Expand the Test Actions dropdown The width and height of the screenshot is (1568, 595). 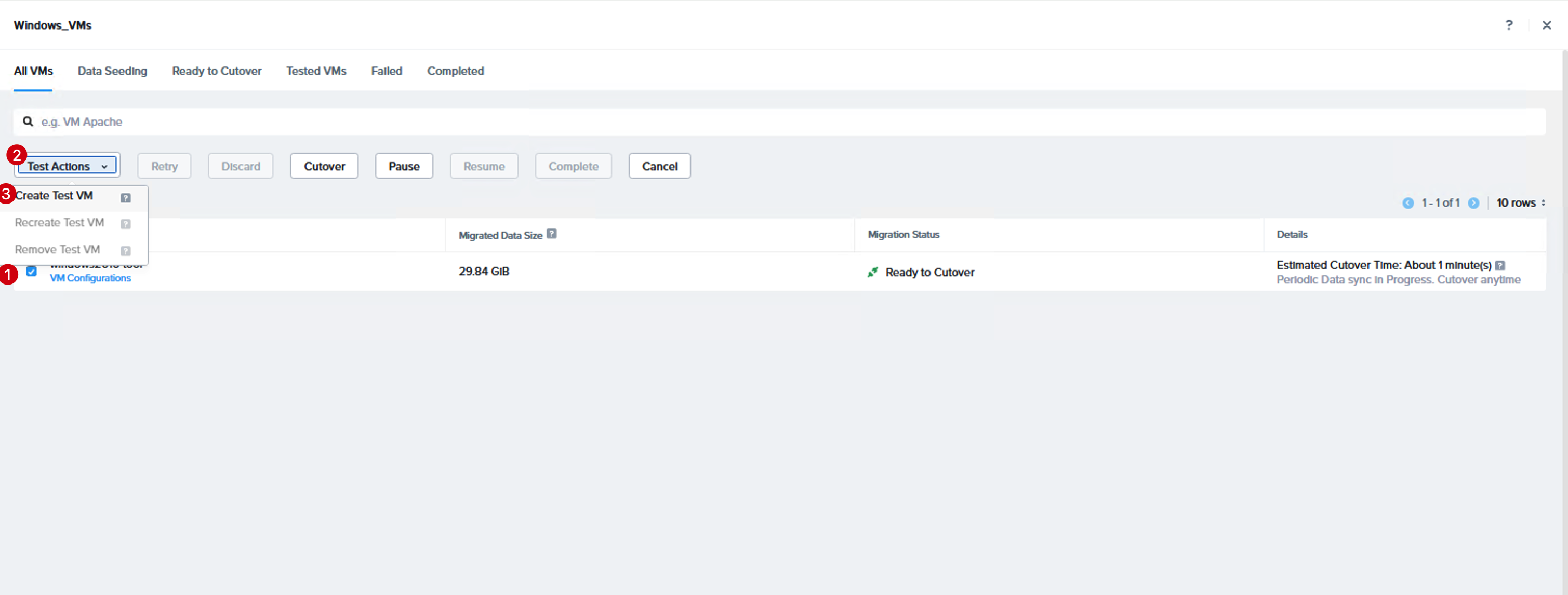coord(67,166)
